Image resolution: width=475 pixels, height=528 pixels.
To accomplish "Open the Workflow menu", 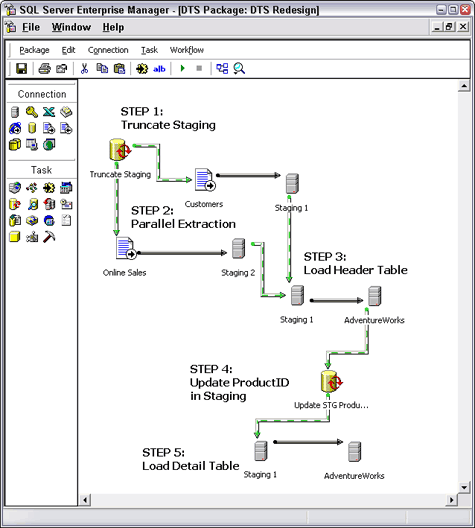I will pyautogui.click(x=187, y=50).
